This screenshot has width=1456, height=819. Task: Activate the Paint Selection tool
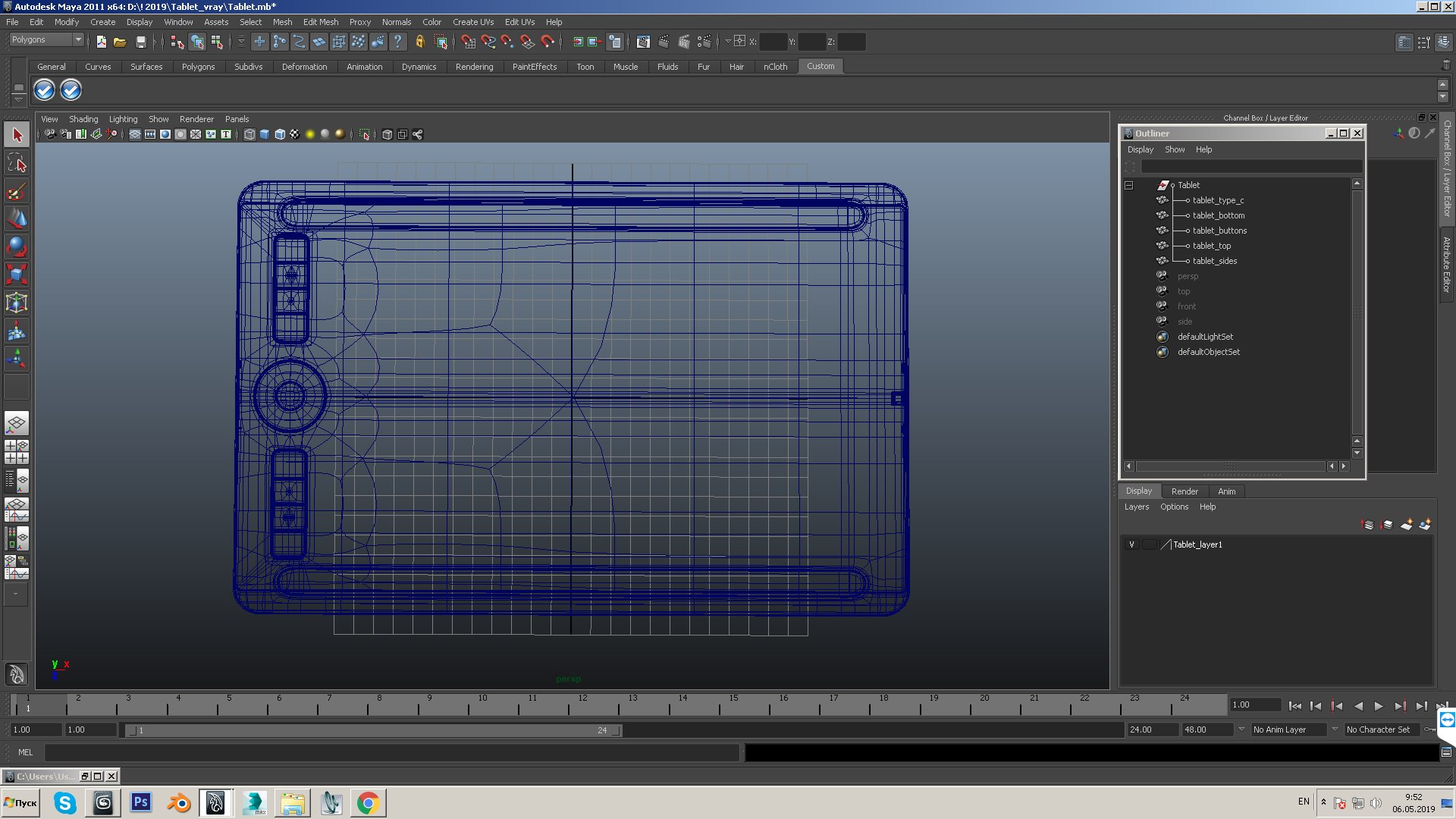[x=17, y=191]
